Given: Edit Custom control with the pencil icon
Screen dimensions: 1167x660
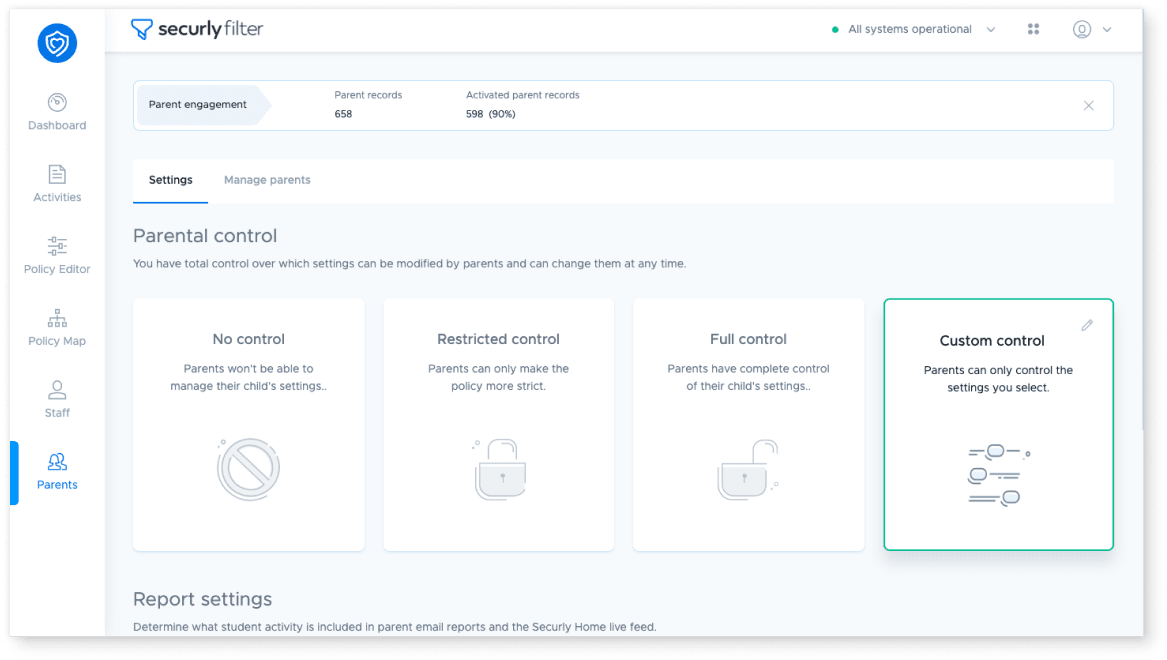Looking at the screenshot, I should tap(1087, 325).
